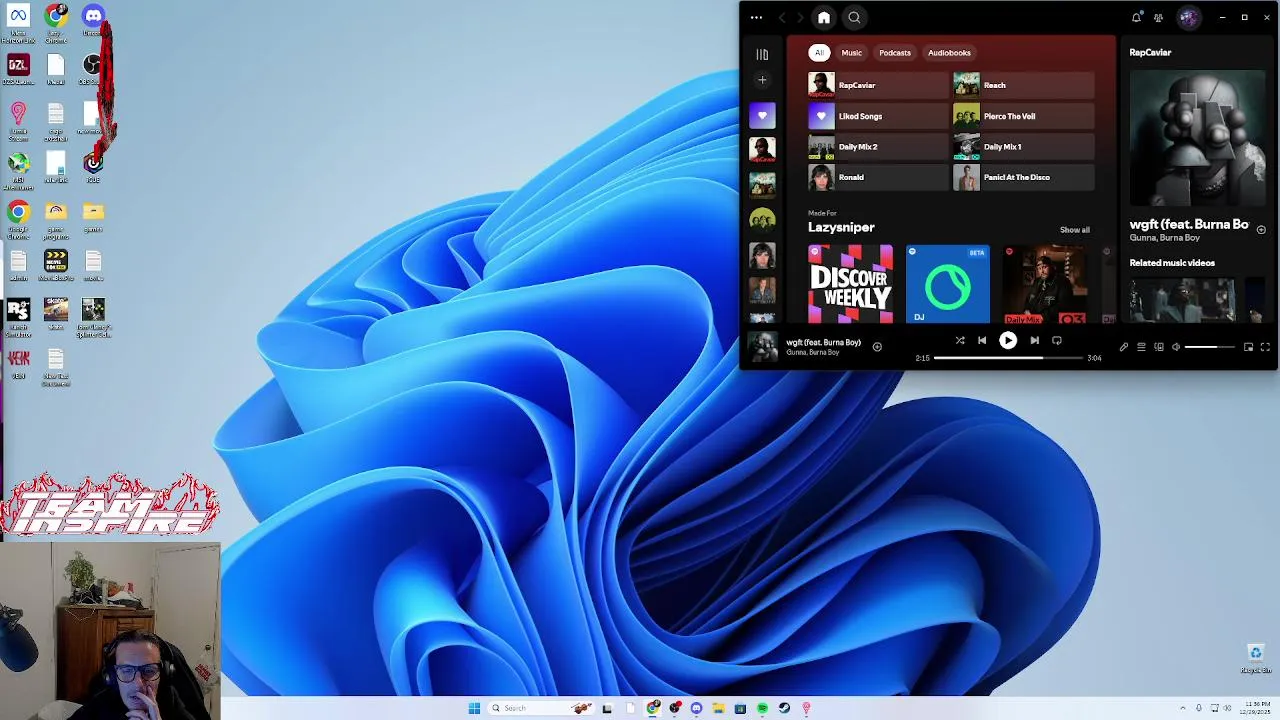Open the Discover Weekly playlist cover

850,284
